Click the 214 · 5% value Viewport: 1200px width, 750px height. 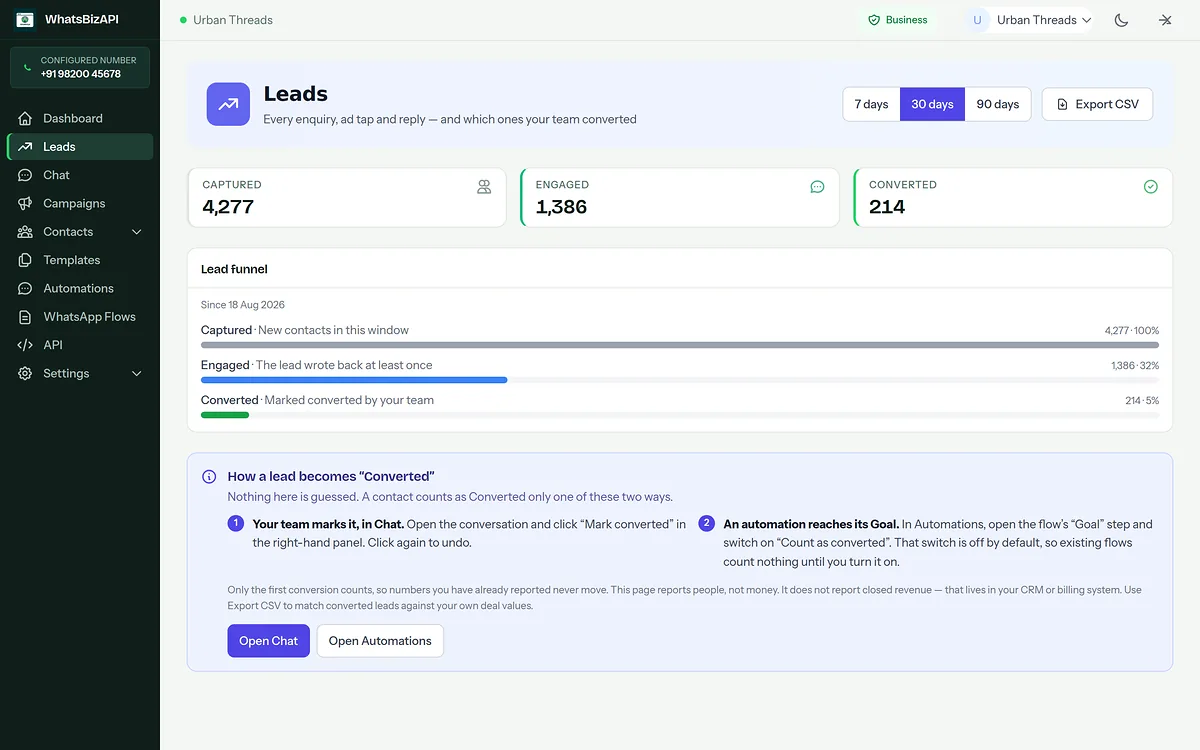(x=1142, y=400)
